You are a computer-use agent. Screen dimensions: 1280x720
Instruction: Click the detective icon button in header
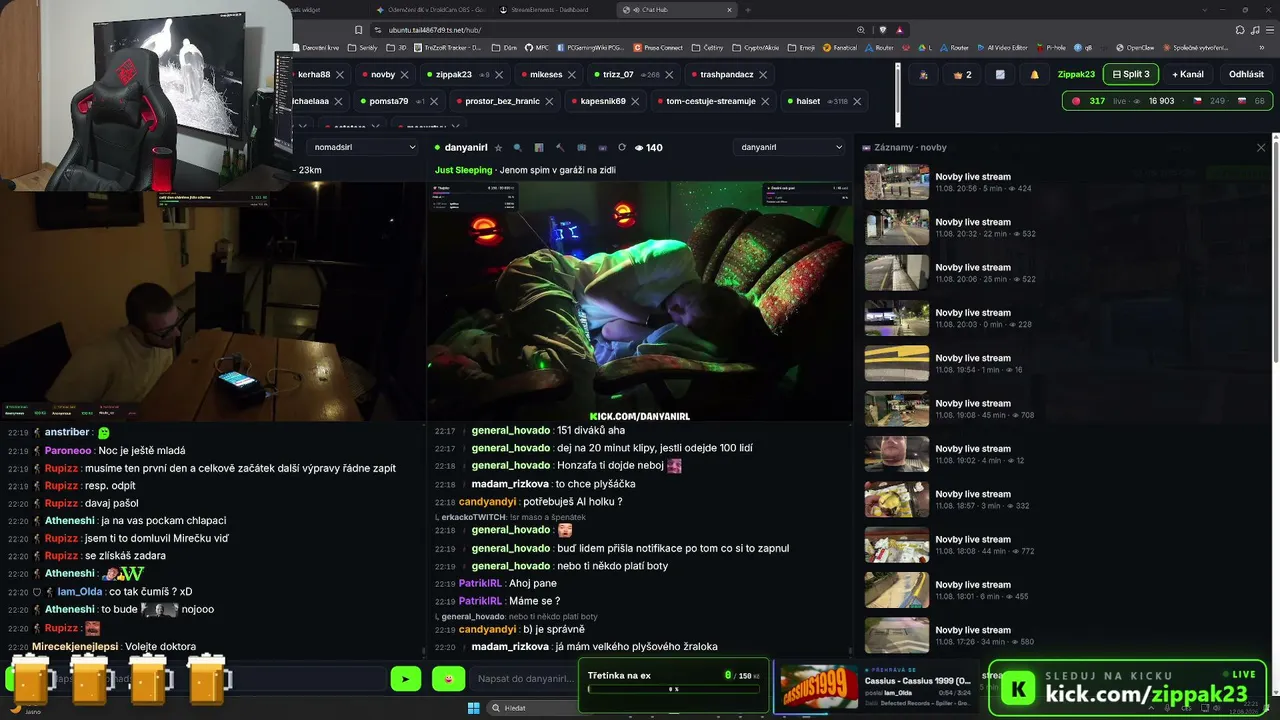pyautogui.click(x=923, y=75)
